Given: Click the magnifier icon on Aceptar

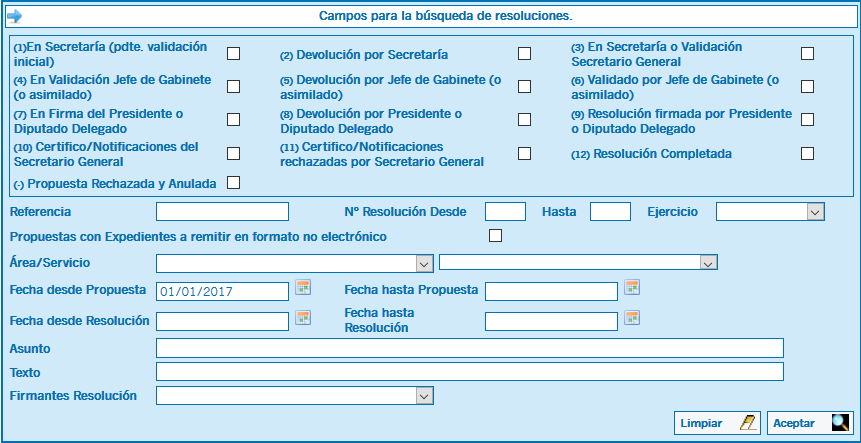Looking at the screenshot, I should (x=840, y=423).
